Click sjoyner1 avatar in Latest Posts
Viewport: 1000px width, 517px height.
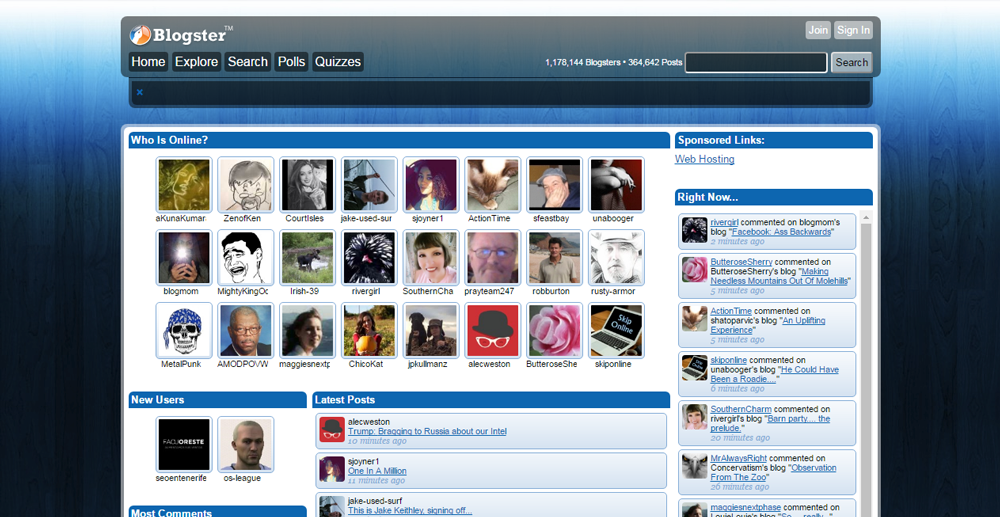coord(332,470)
